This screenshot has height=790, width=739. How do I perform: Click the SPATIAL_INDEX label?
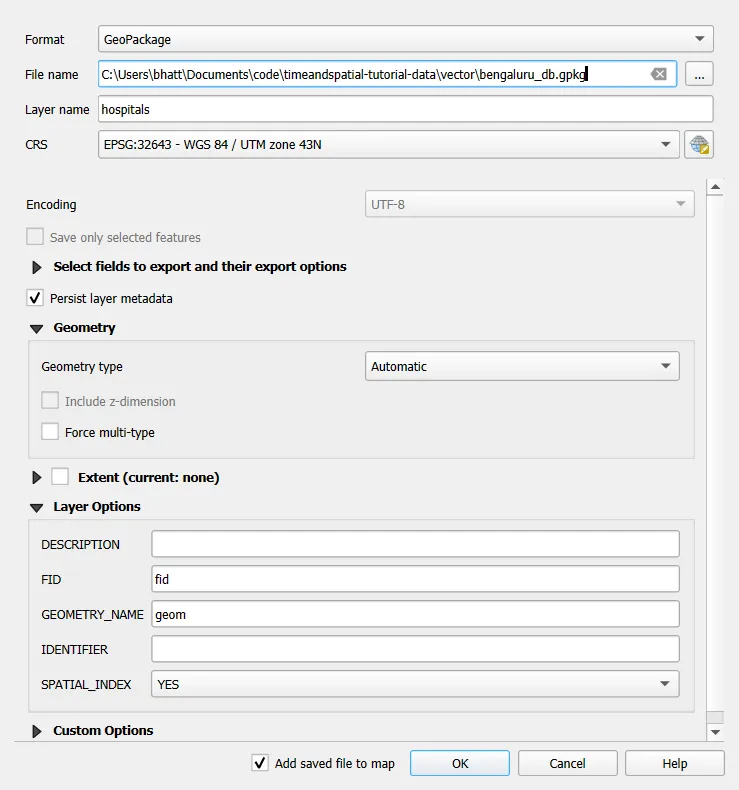[86, 685]
